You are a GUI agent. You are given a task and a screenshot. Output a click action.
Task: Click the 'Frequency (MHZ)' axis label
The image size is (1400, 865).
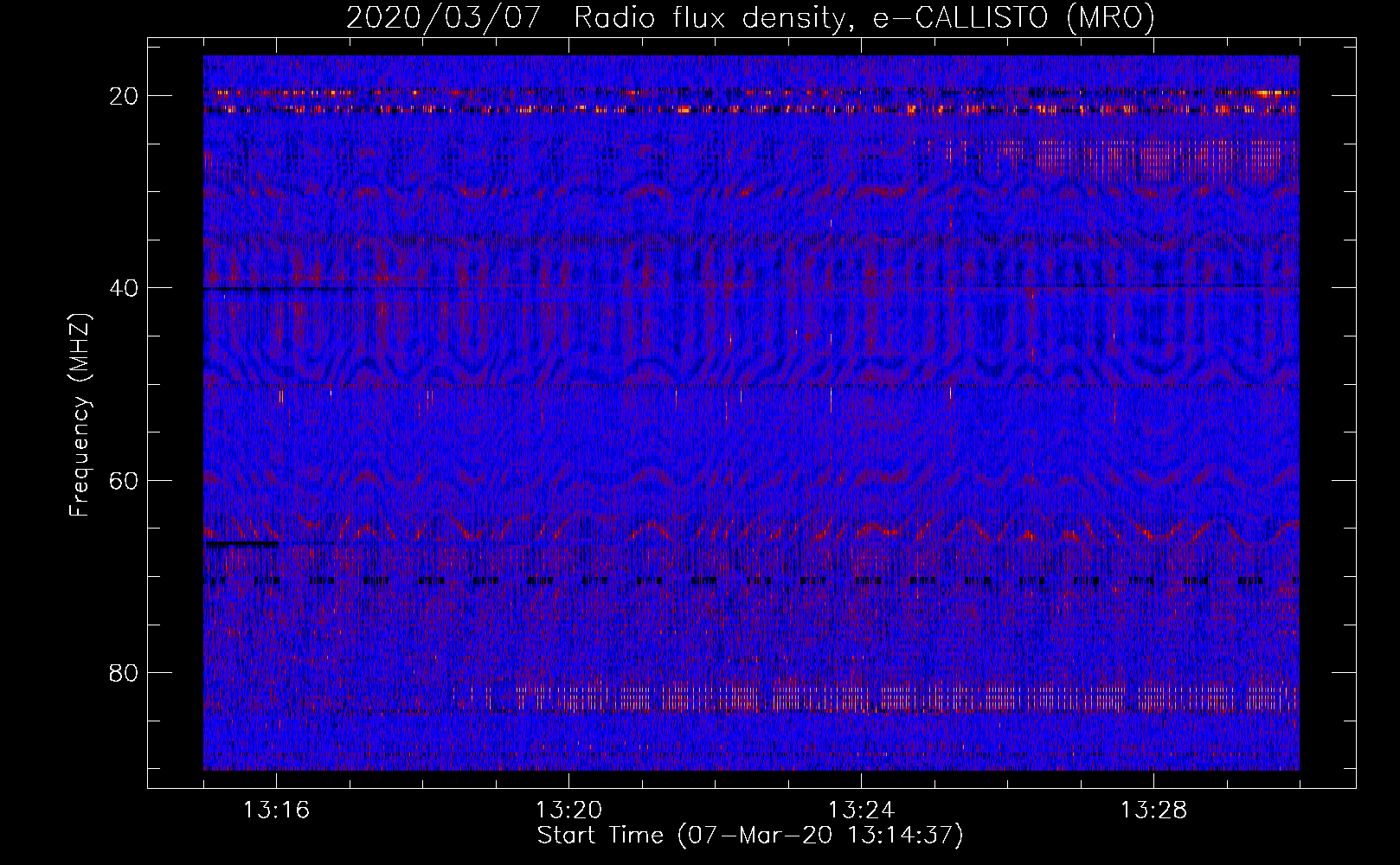(80, 414)
